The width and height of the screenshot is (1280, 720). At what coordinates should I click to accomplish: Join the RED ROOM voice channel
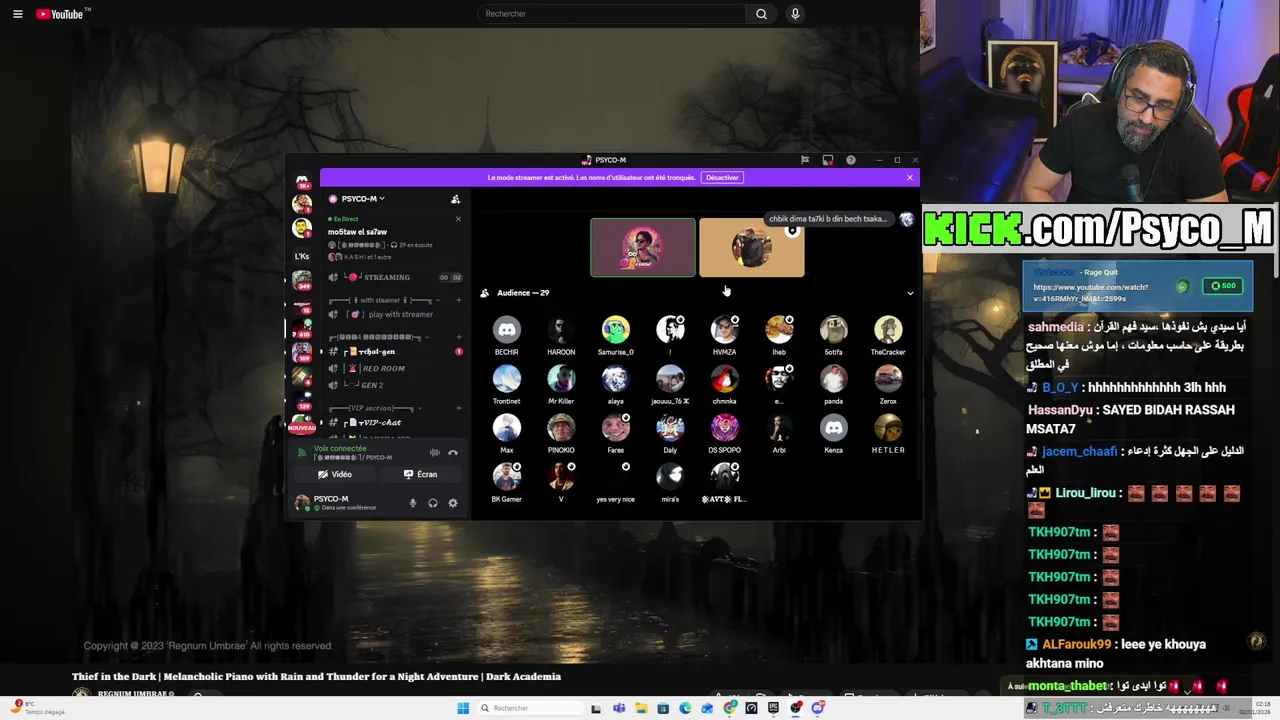point(395,369)
